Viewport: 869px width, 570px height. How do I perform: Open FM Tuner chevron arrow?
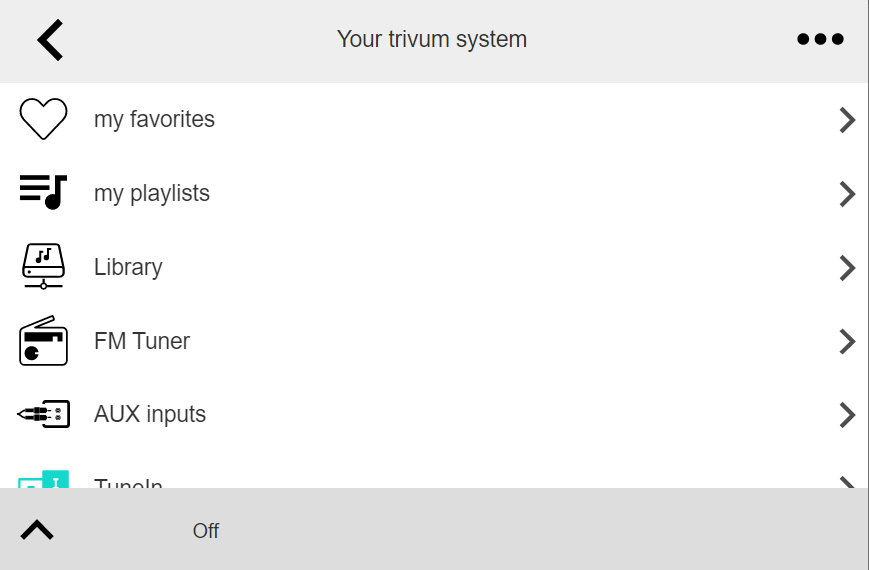pyautogui.click(x=847, y=342)
